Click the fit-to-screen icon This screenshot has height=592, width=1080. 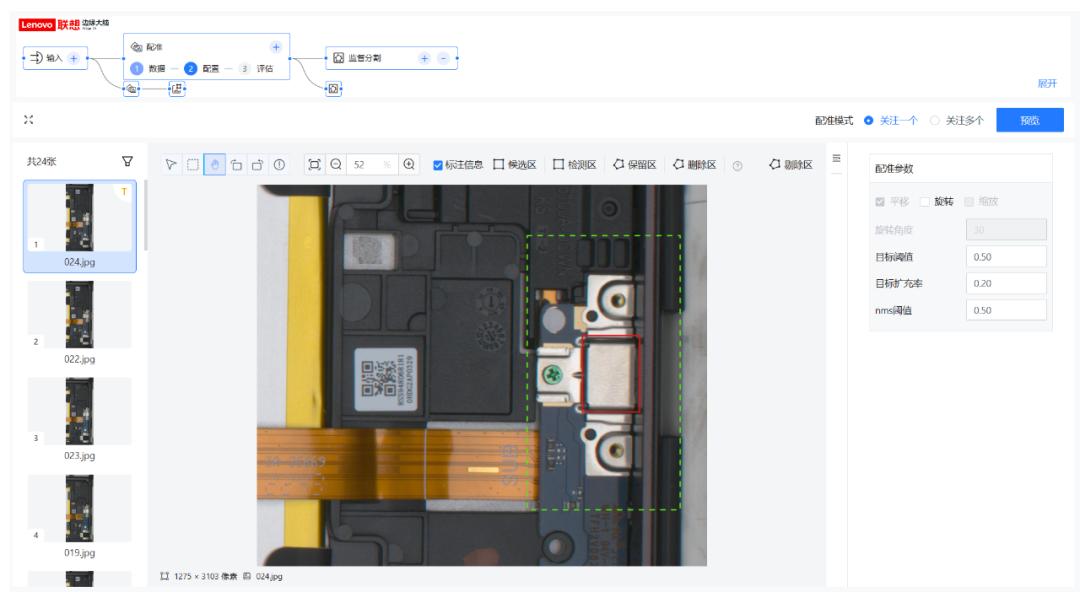tap(314, 165)
